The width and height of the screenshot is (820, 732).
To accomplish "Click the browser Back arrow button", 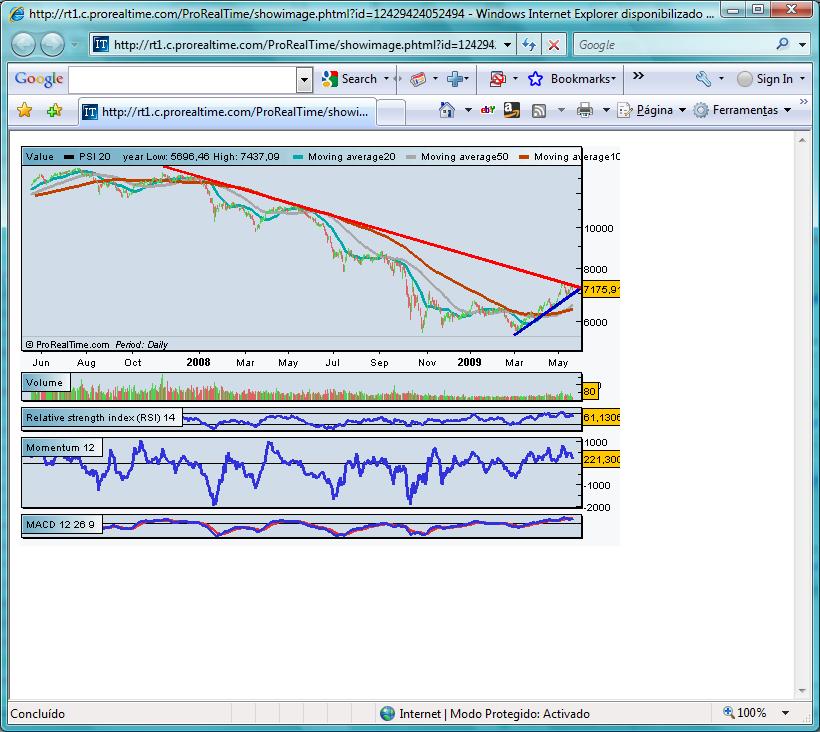I will [23, 44].
